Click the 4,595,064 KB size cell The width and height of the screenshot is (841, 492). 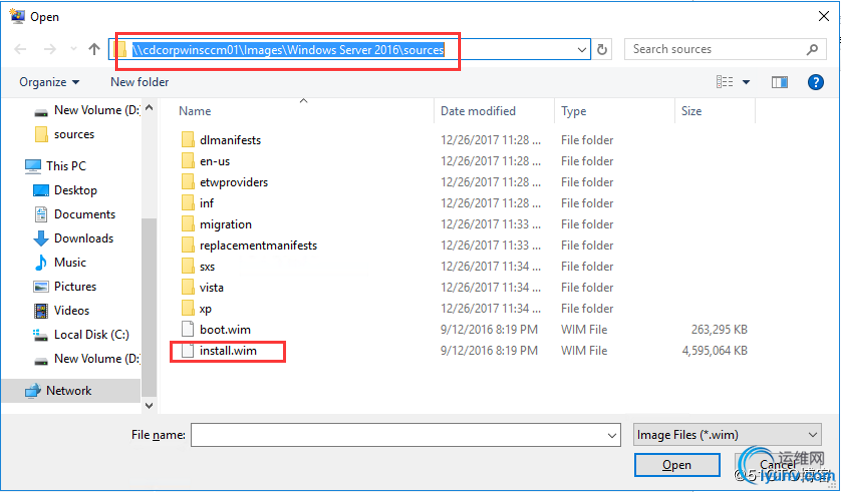[x=714, y=351]
